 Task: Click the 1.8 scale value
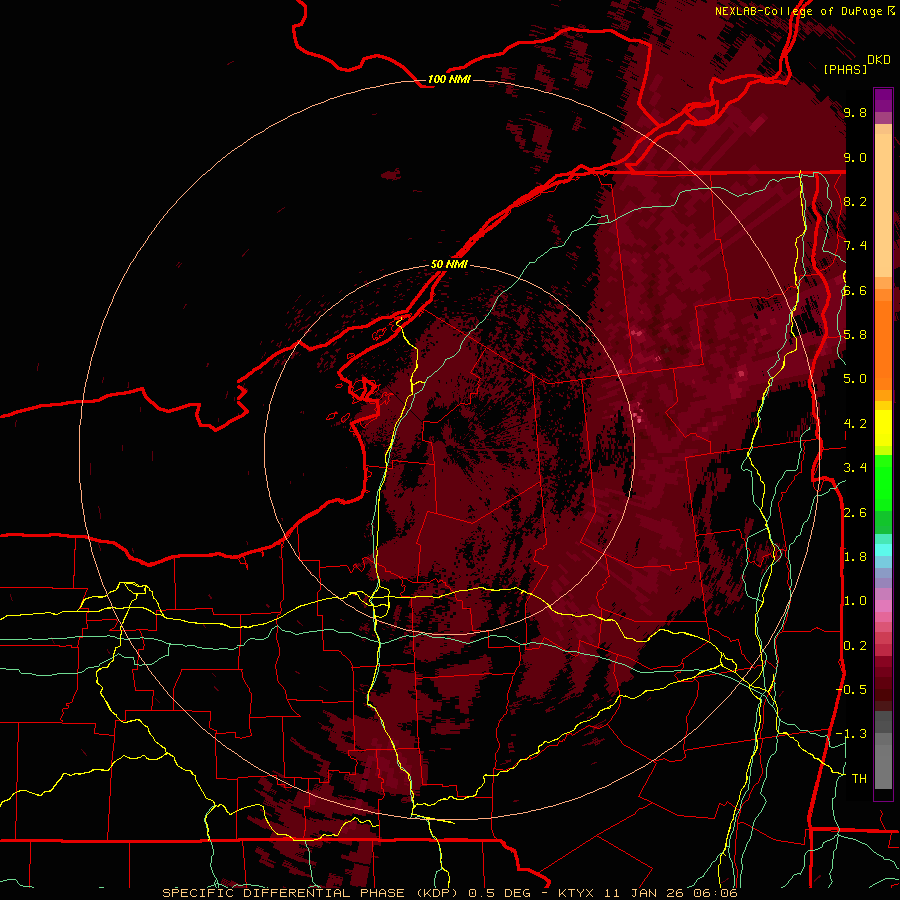coord(855,557)
